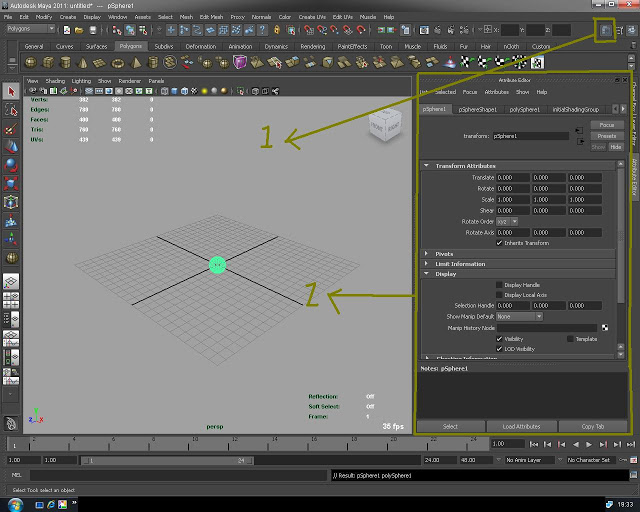640x512 pixels.
Task: Create a polygon cylinder from shelf
Action: (65, 62)
